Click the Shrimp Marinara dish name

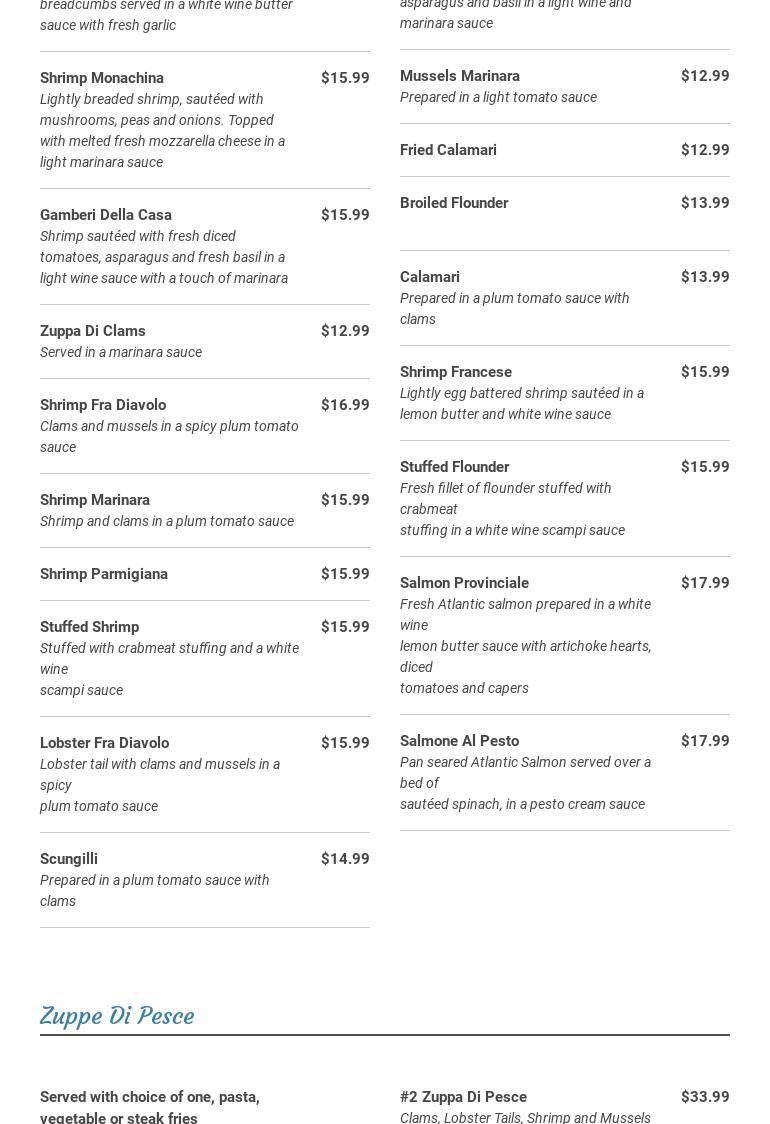point(95,500)
